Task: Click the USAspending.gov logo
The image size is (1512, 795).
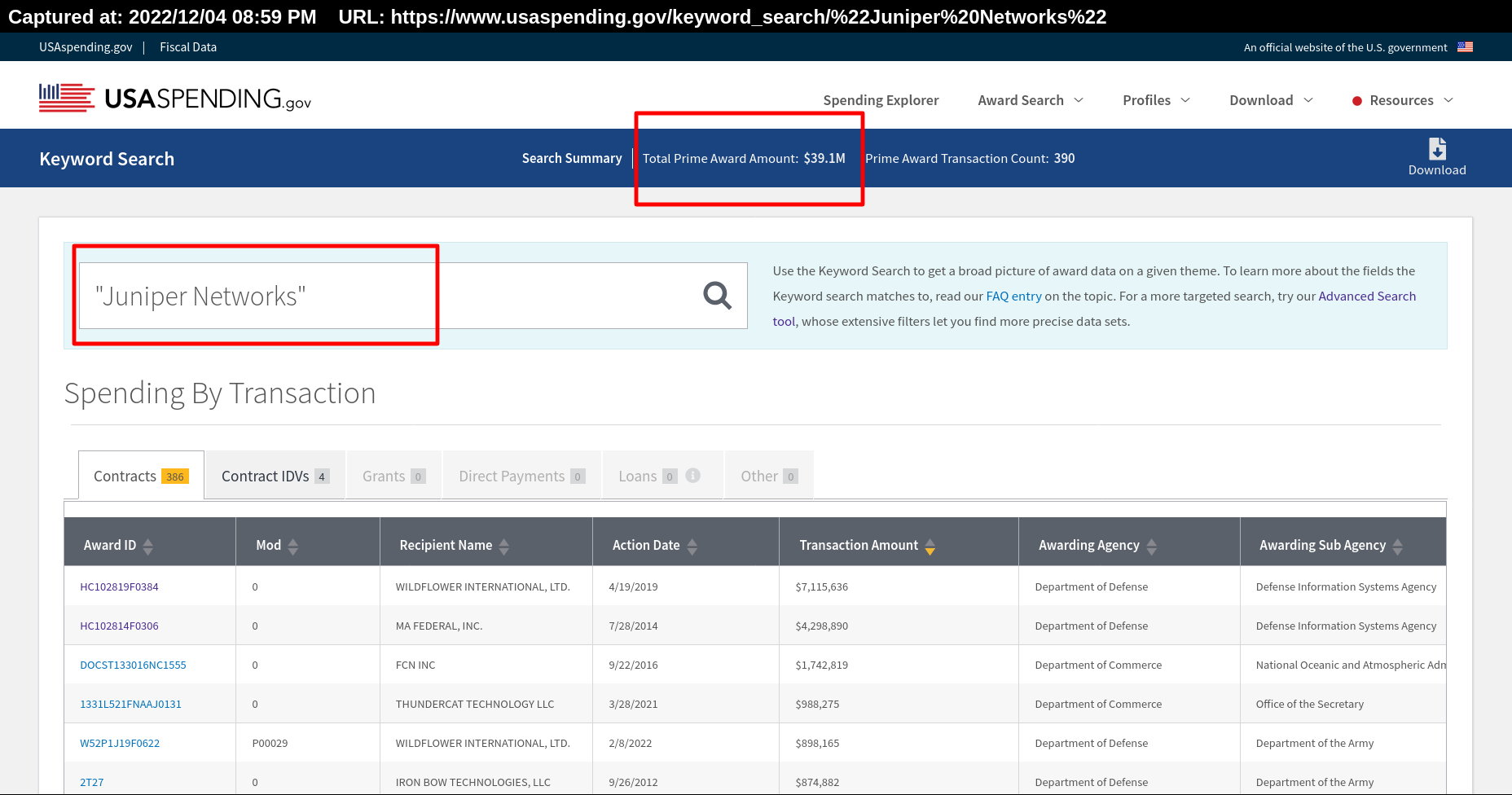Action: coord(175,99)
